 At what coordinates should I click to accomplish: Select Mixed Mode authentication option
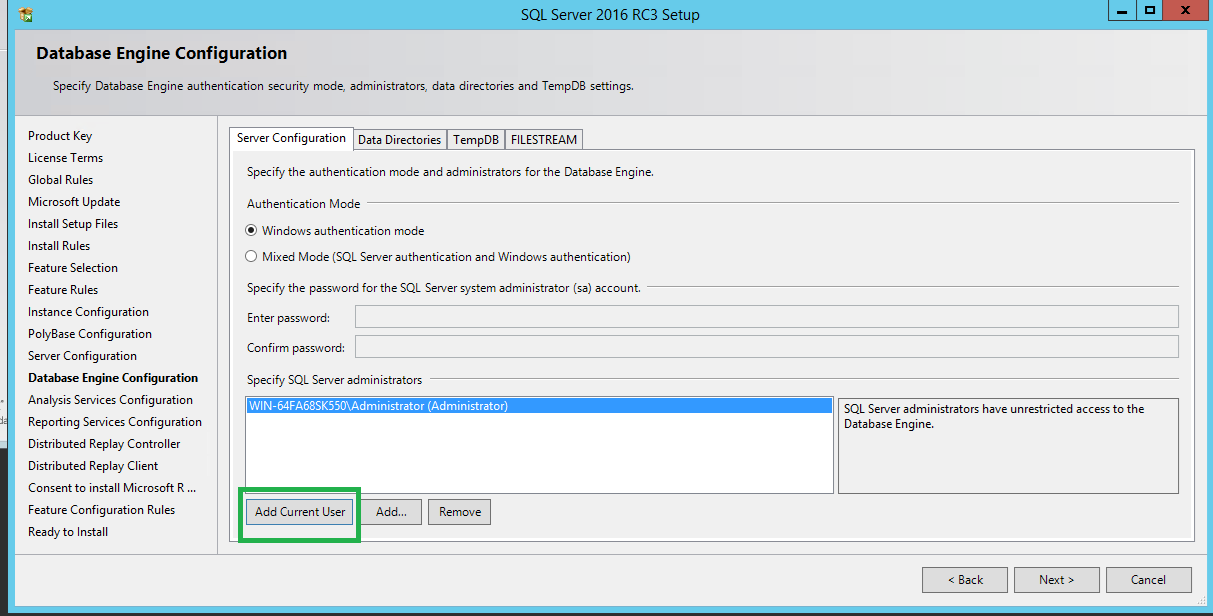[x=438, y=257]
